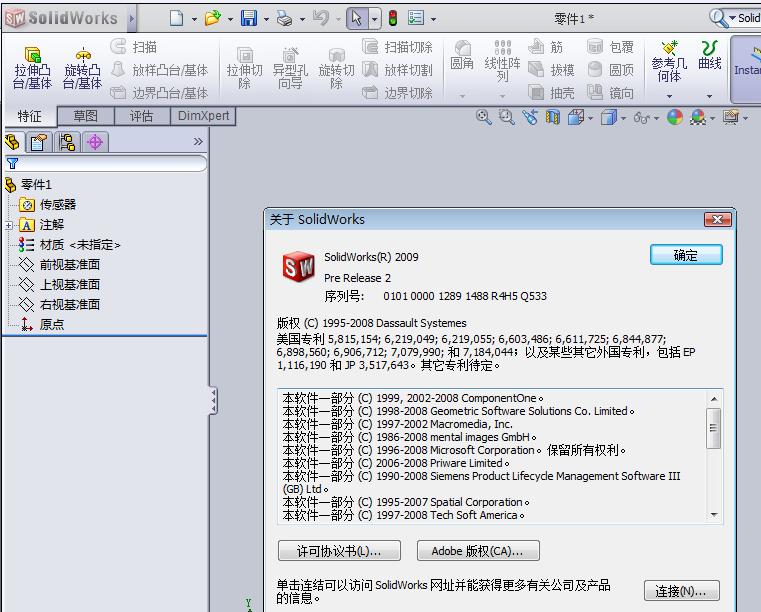The height and width of the screenshot is (612, 761).
Task: Select 前视基准面 plane
Action: (x=59, y=265)
